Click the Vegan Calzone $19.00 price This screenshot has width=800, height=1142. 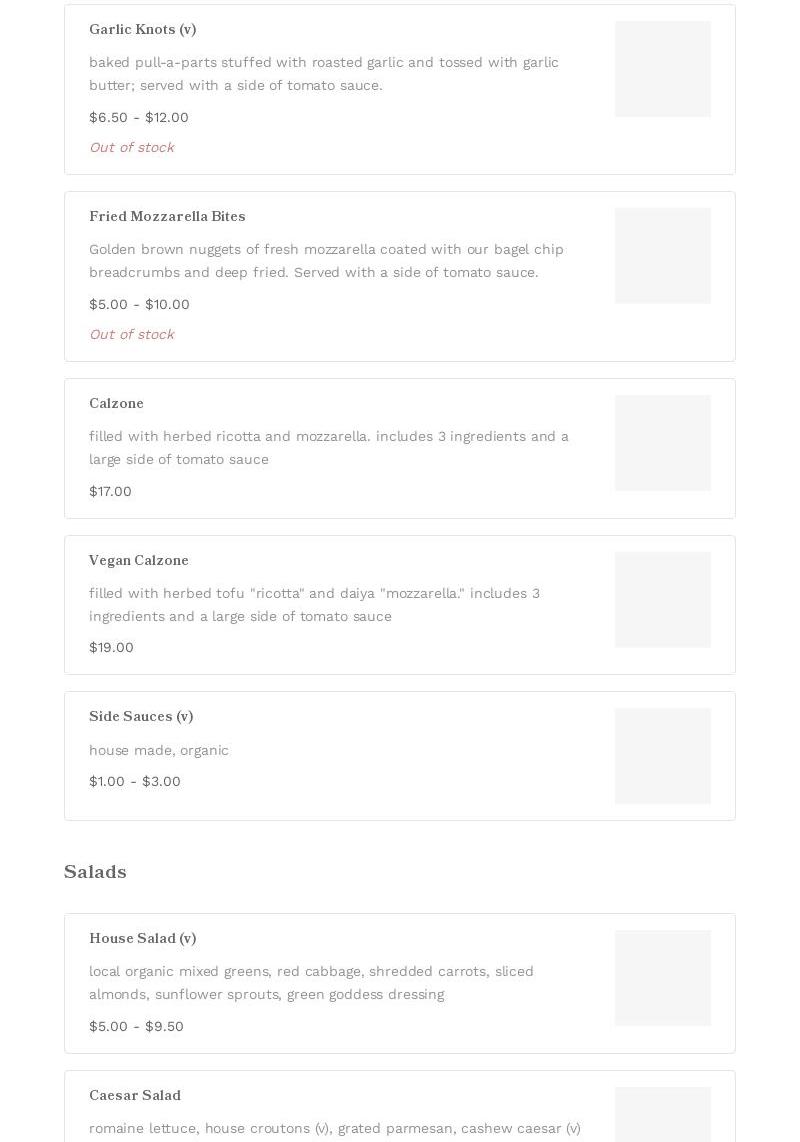click(x=111, y=647)
